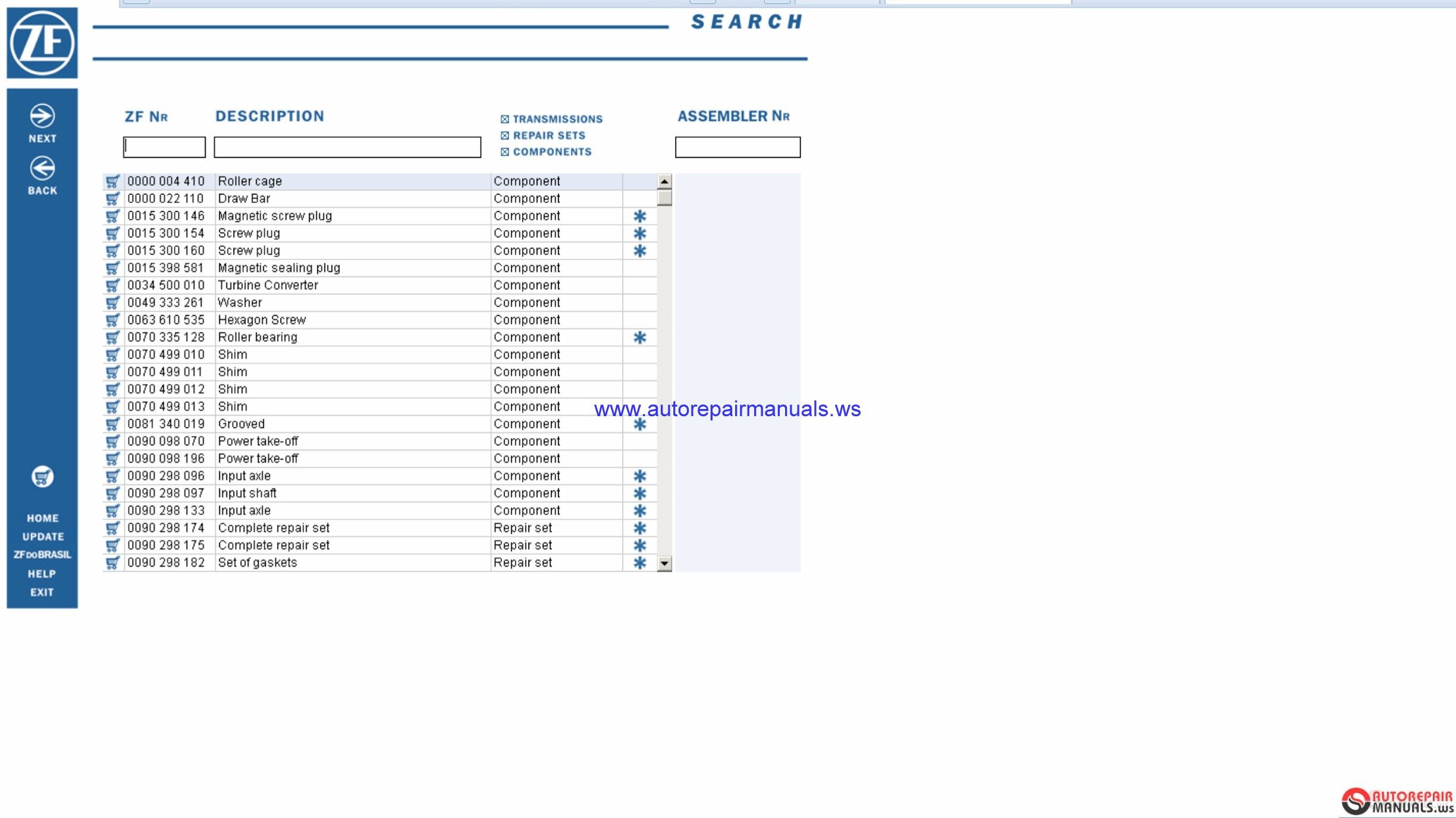Click asterisk next to Roller bearing
Viewport: 1456px width, 818px height.
(x=639, y=337)
